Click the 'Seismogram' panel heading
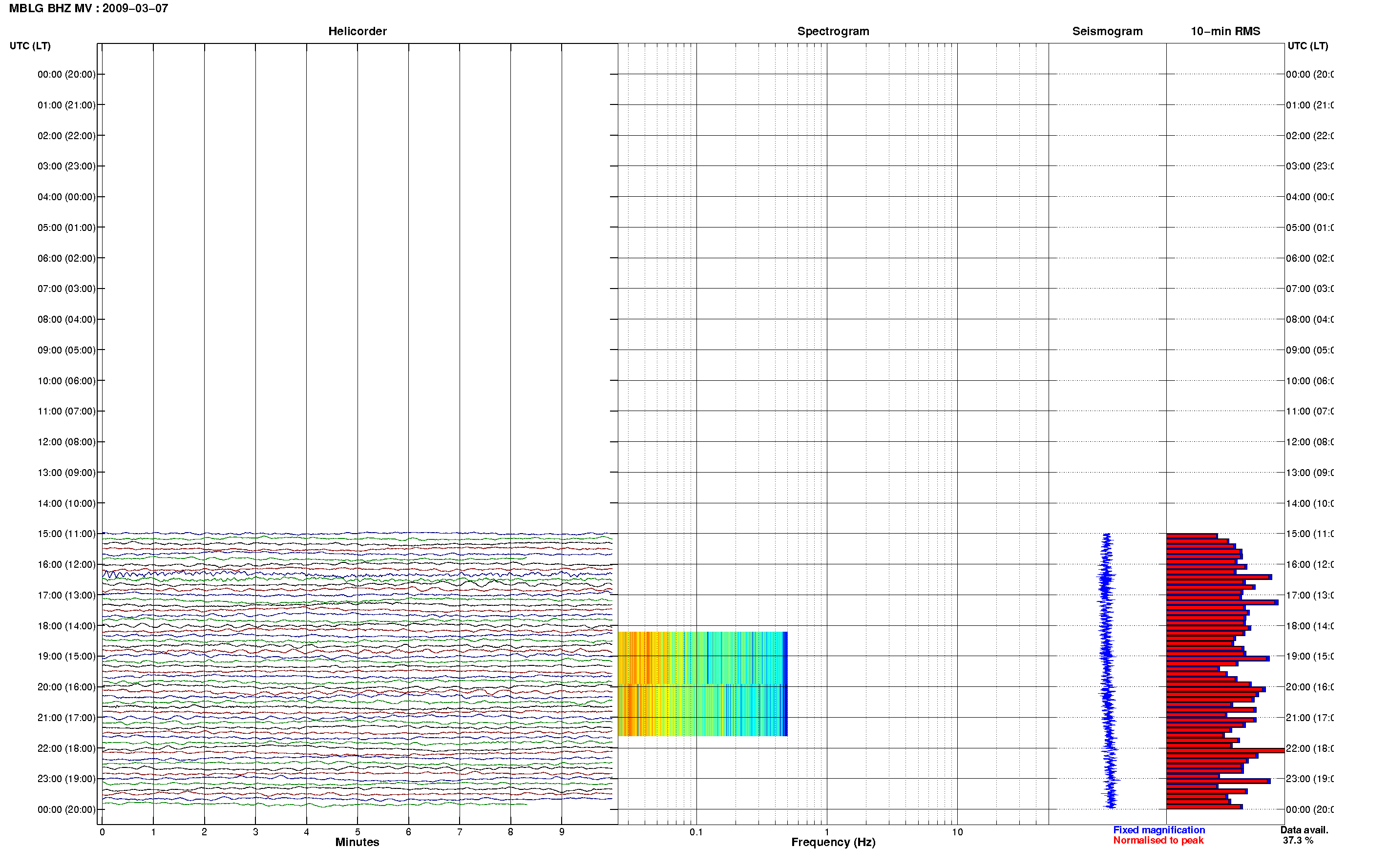The width and height of the screenshot is (1389, 868). click(x=1107, y=31)
